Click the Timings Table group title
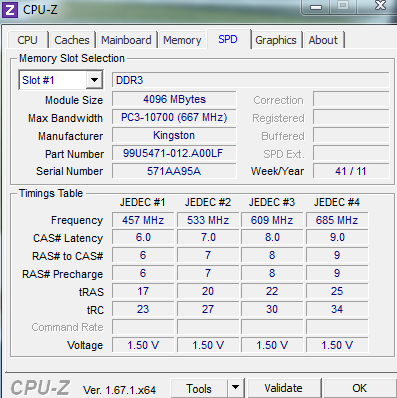 click(x=51, y=193)
